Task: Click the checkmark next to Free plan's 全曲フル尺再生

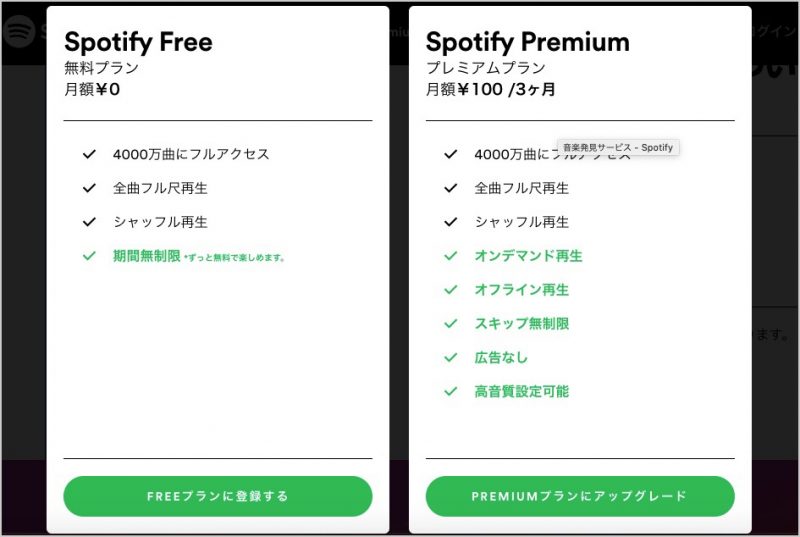Action: (x=89, y=188)
